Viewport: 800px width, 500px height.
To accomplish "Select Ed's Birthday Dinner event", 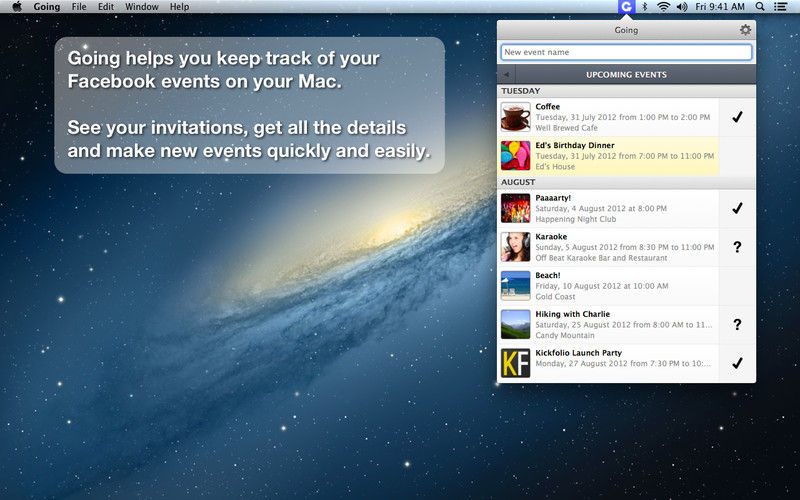I will (608, 156).
